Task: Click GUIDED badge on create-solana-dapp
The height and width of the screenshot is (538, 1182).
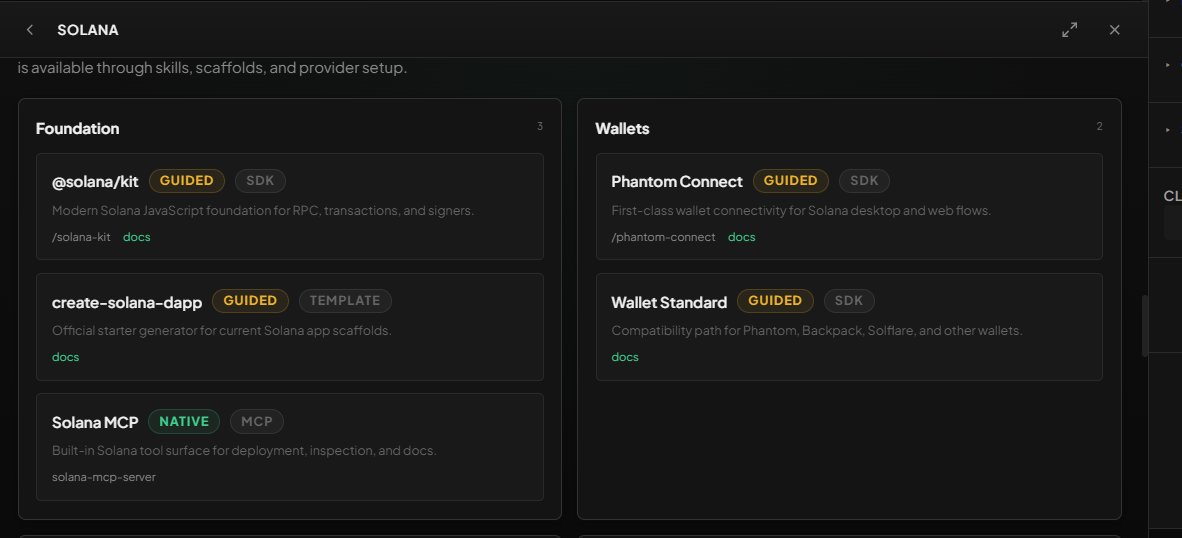Action: [250, 301]
